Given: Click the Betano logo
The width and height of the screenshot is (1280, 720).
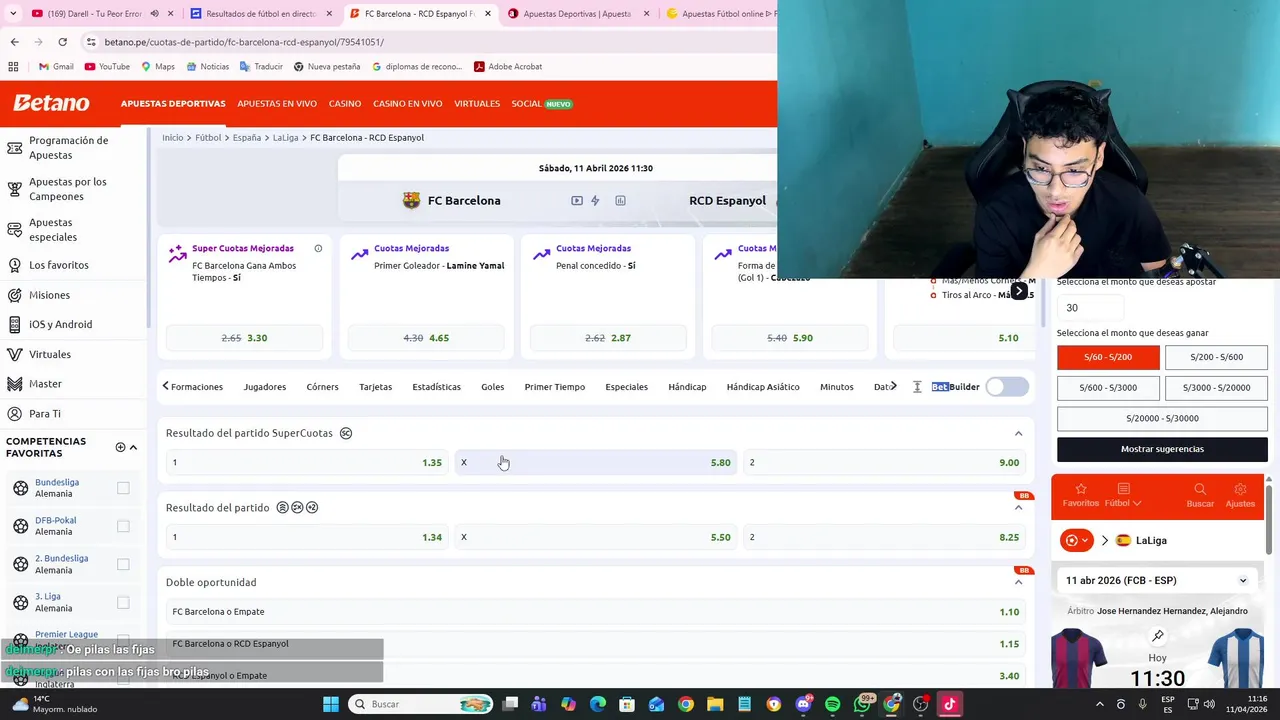Looking at the screenshot, I should click(51, 103).
